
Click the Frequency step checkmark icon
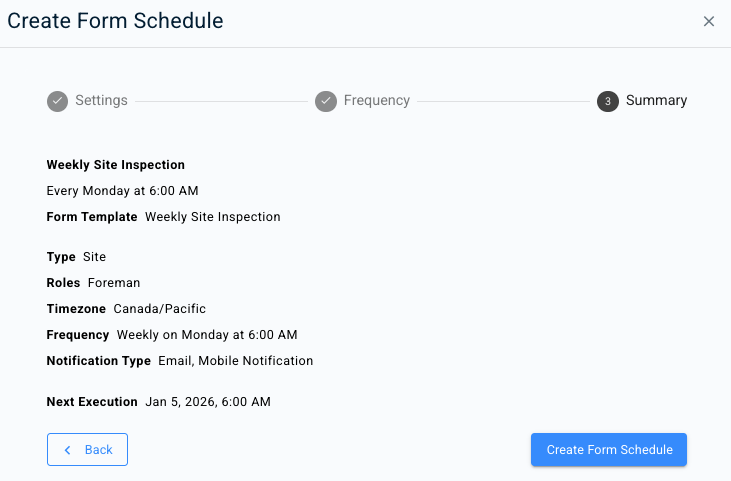[x=325, y=101]
